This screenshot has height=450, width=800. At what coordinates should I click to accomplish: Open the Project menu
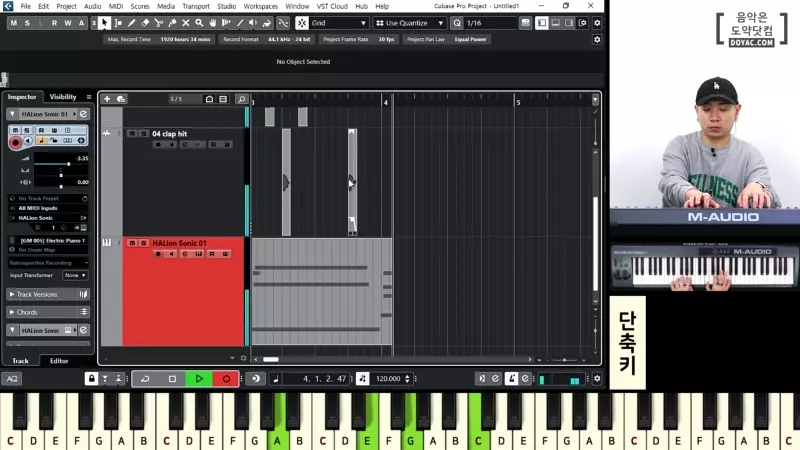66,6
